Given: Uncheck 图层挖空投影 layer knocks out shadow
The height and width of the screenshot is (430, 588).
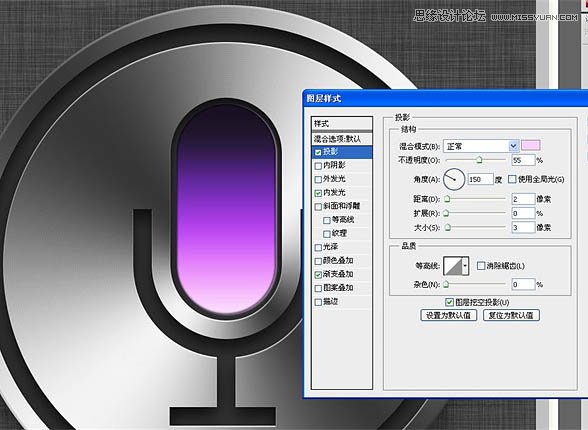Looking at the screenshot, I should 449,302.
